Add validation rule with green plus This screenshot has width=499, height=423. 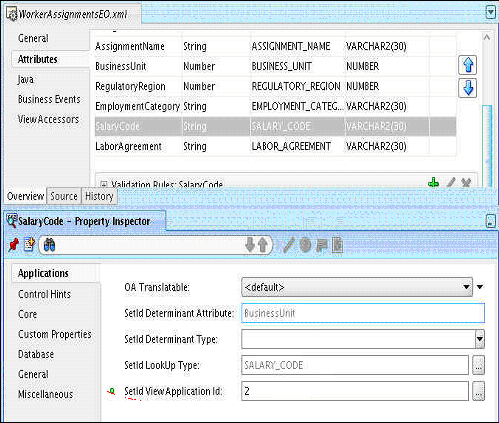click(433, 183)
